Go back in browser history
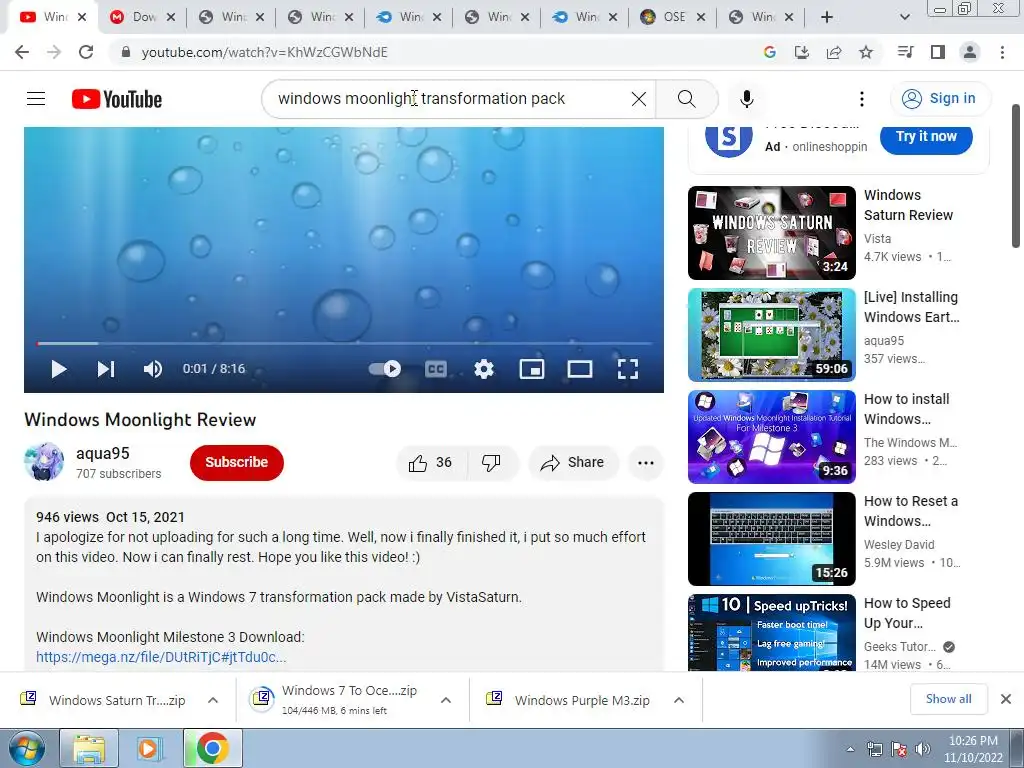 22,52
